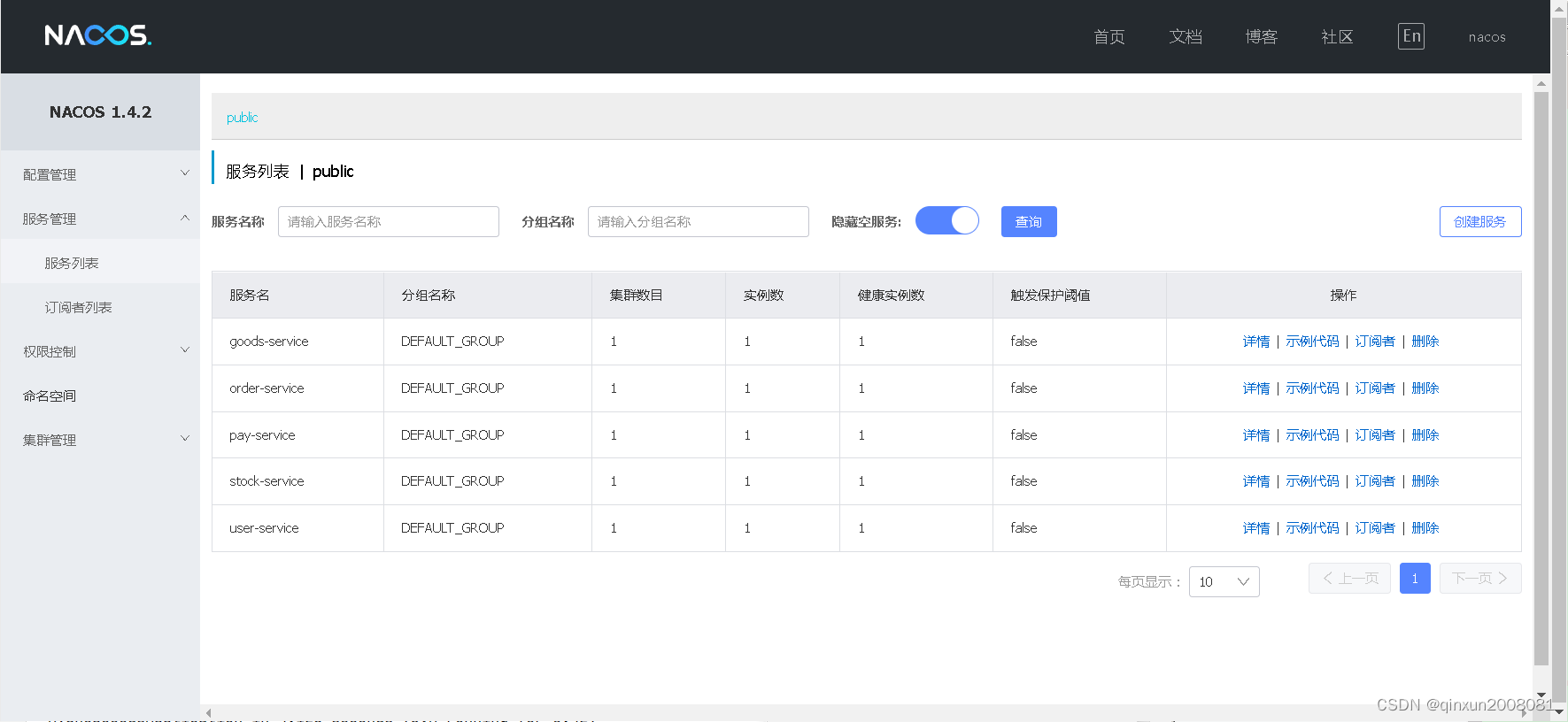This screenshot has height=722, width=1568.
Task: Open 详情 for order-service
Action: tap(1256, 388)
